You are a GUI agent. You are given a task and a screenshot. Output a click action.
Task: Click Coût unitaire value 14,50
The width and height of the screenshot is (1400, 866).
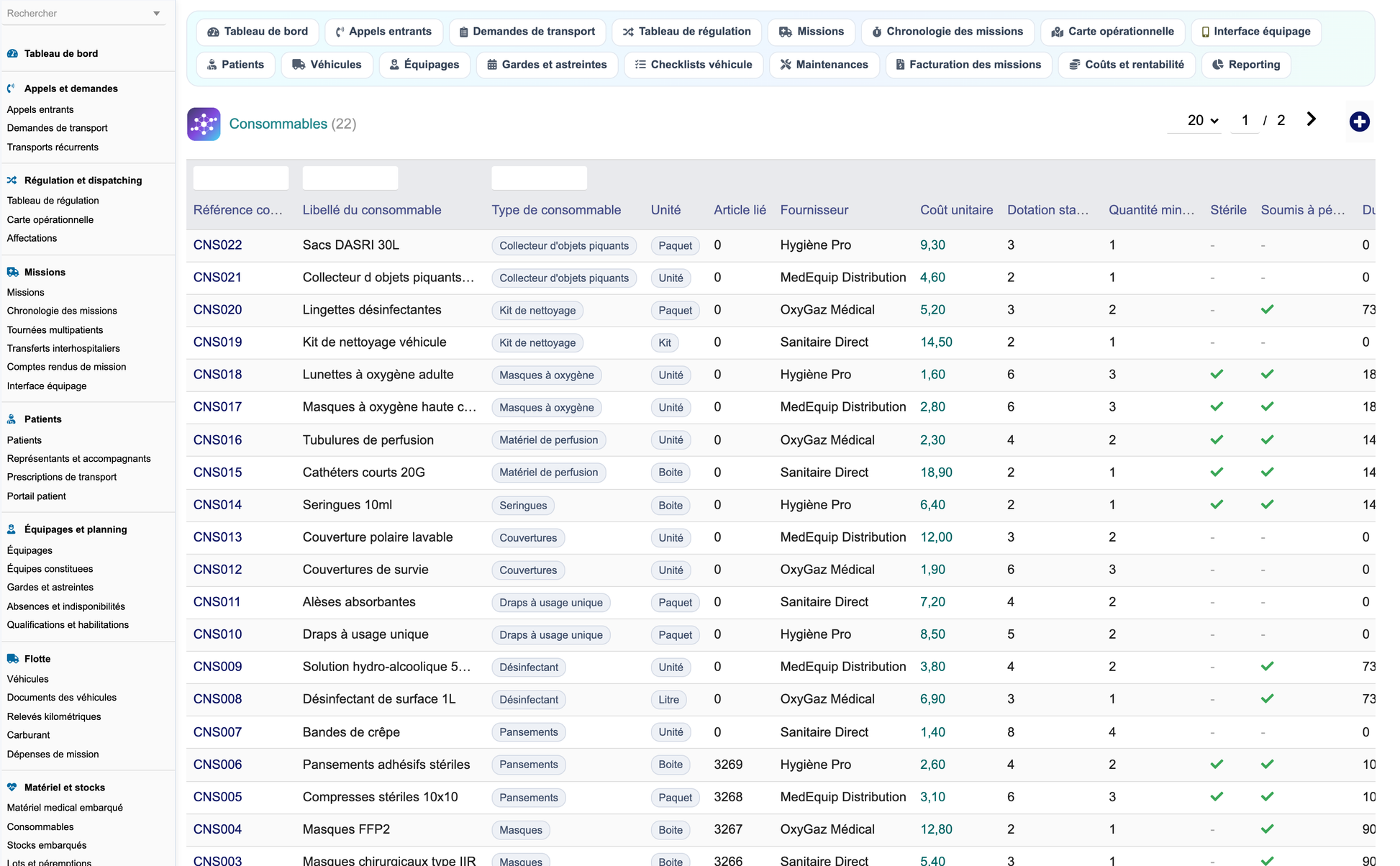(936, 342)
